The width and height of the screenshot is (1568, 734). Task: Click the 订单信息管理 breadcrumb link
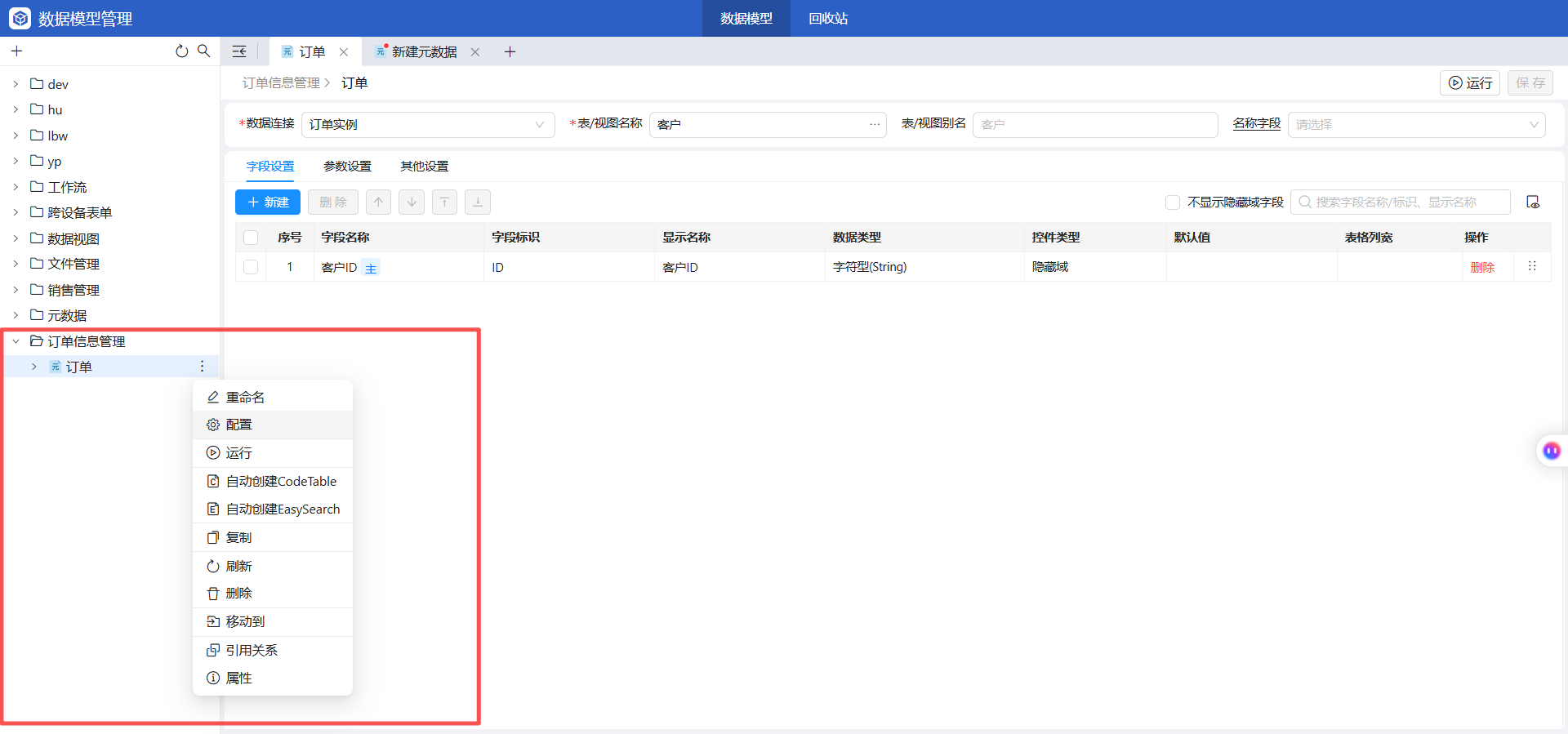coord(281,82)
